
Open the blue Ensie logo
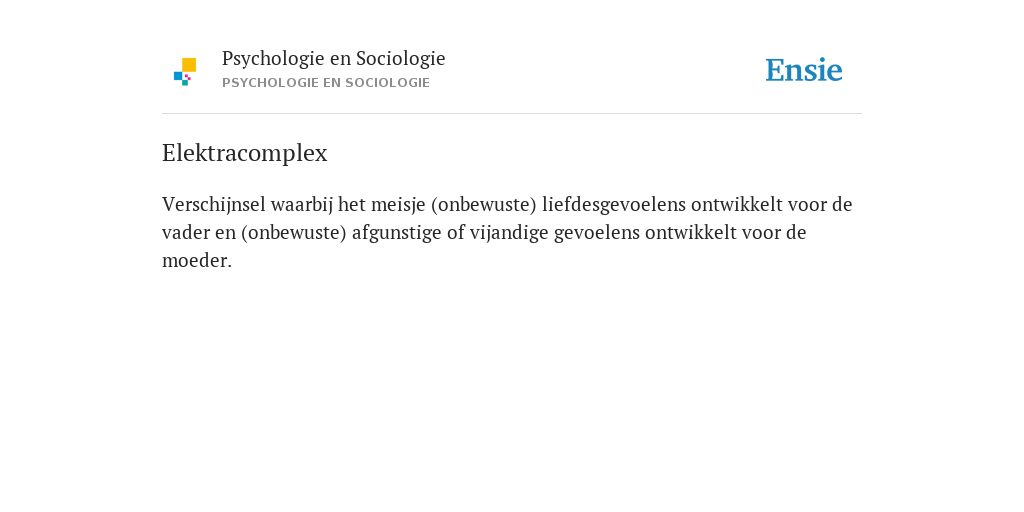click(x=804, y=70)
